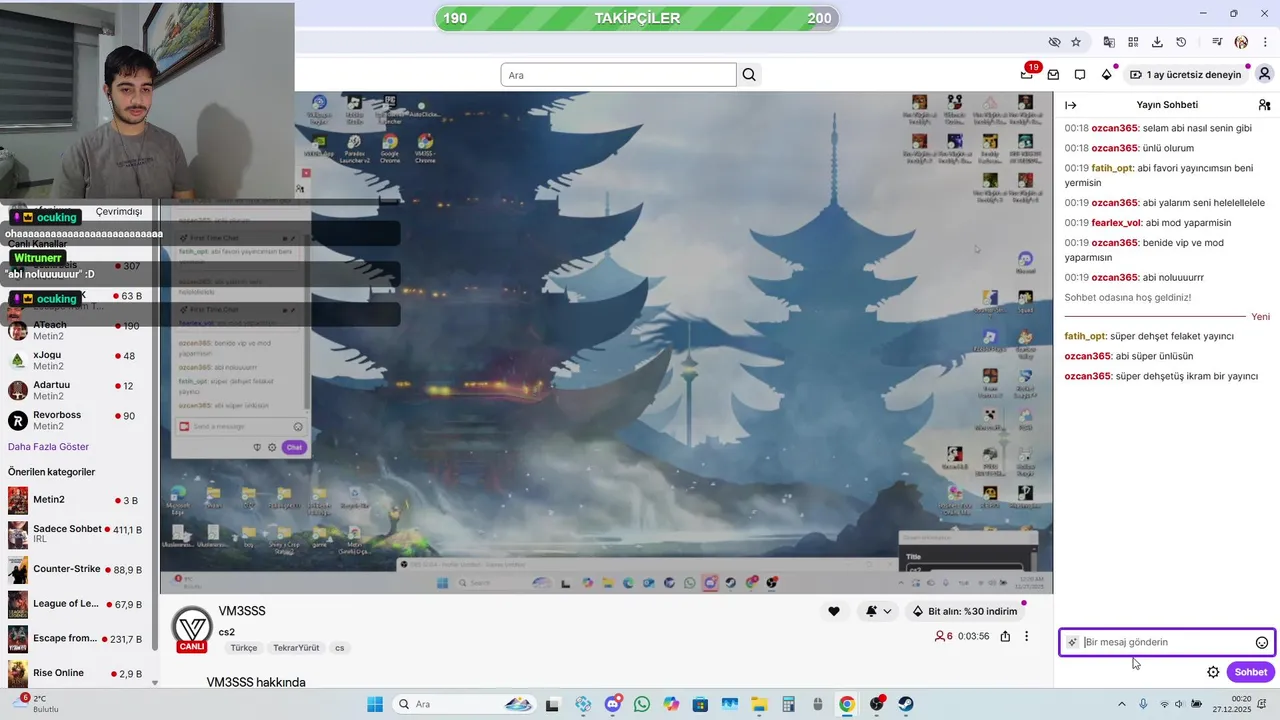Click '1 ay ücretsiz deneyin' button
Viewport: 1280px width, 720px height.
click(x=1185, y=75)
